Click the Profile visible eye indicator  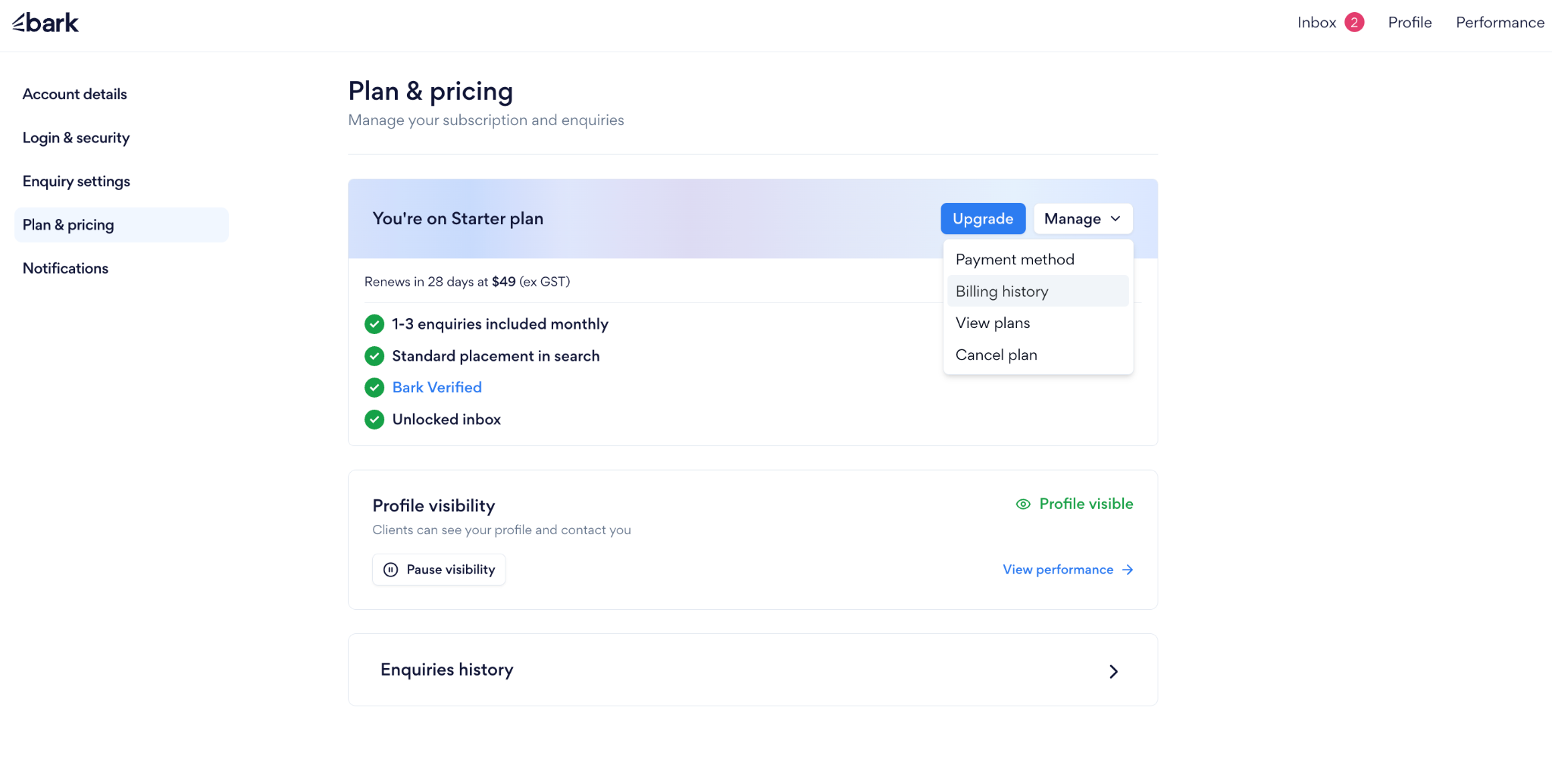1023,504
